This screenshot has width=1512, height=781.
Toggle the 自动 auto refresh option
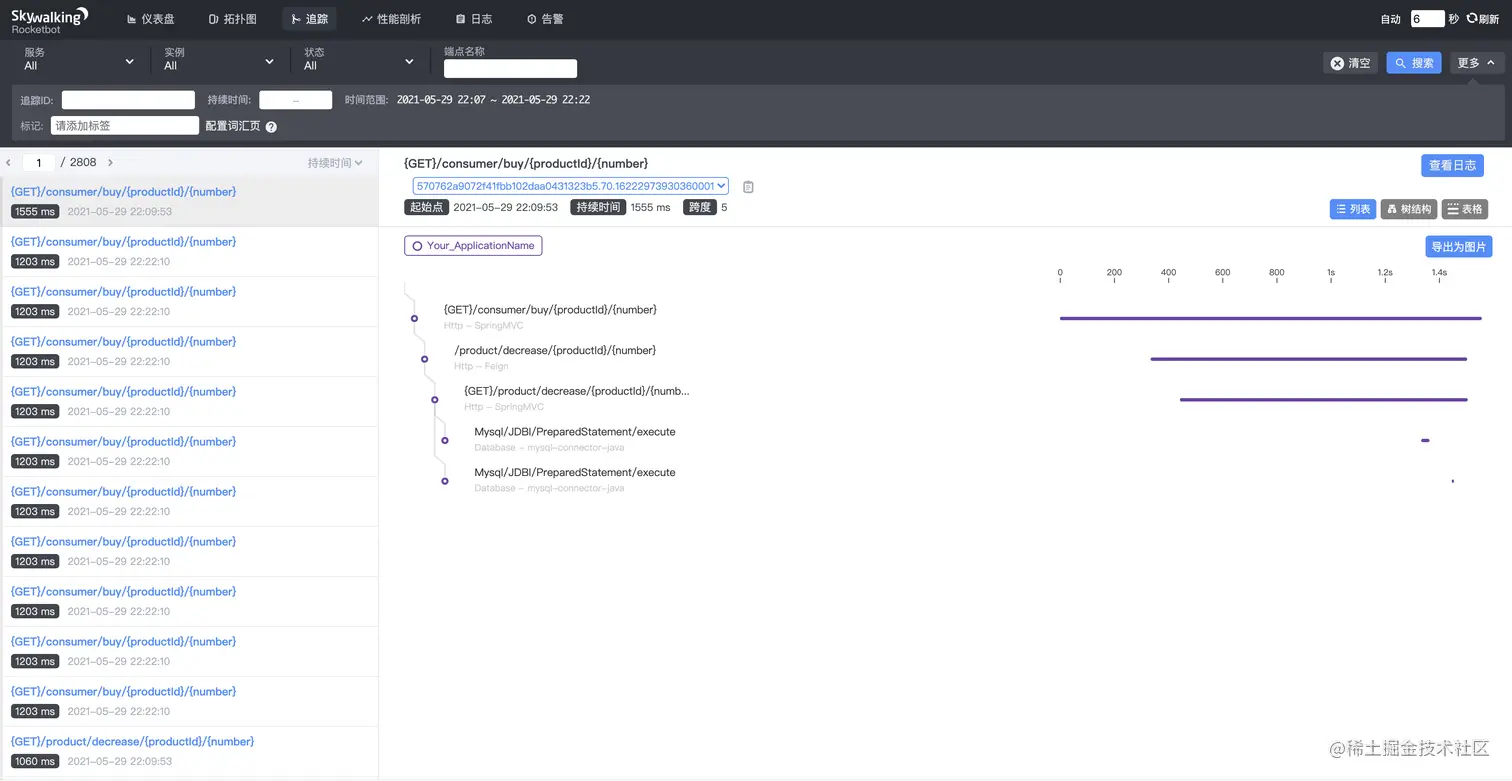click(x=1391, y=19)
